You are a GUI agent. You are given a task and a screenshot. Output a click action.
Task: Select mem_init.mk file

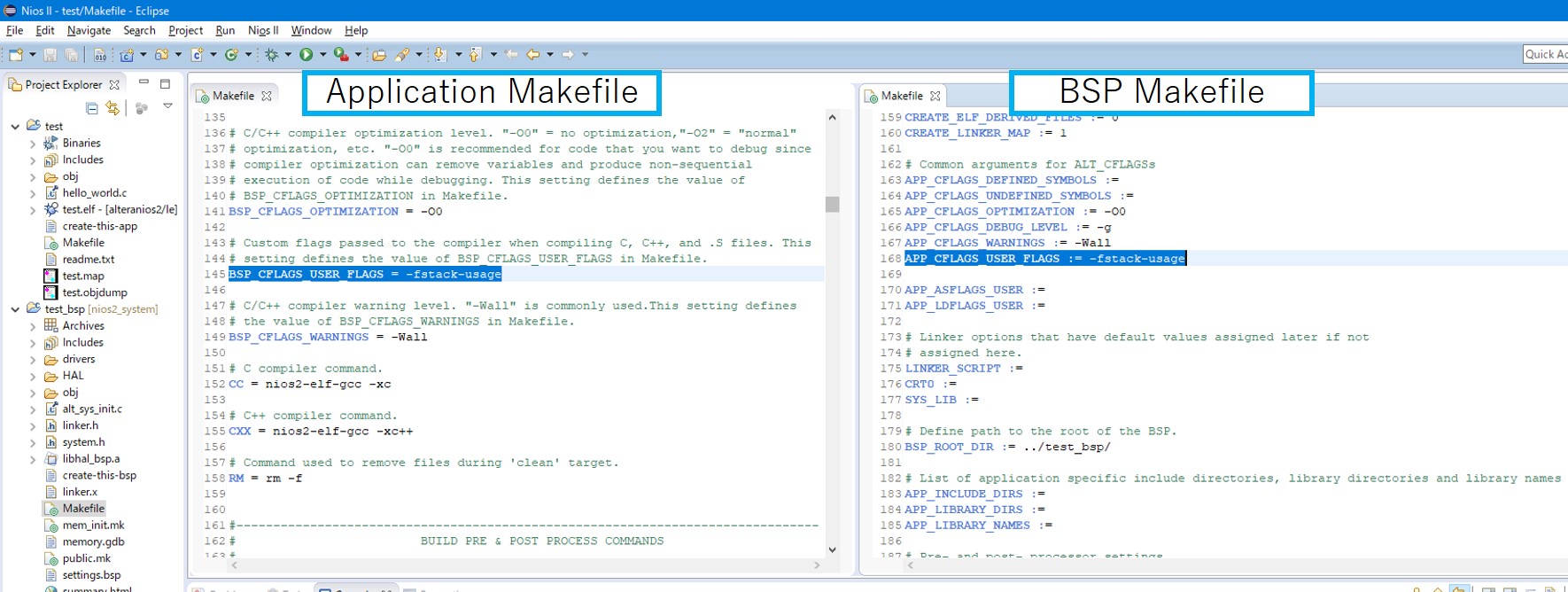coord(85,526)
